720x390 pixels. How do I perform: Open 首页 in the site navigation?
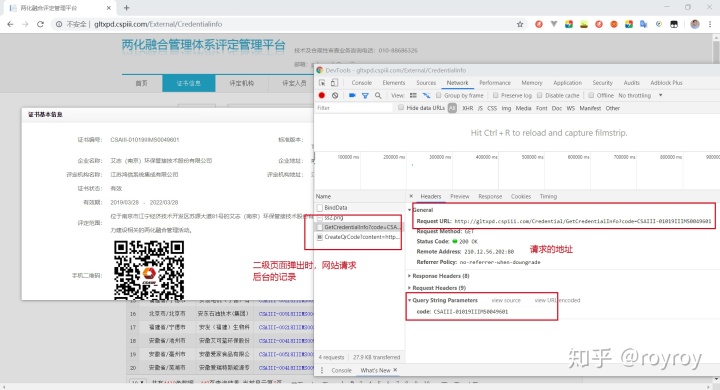coord(141,83)
